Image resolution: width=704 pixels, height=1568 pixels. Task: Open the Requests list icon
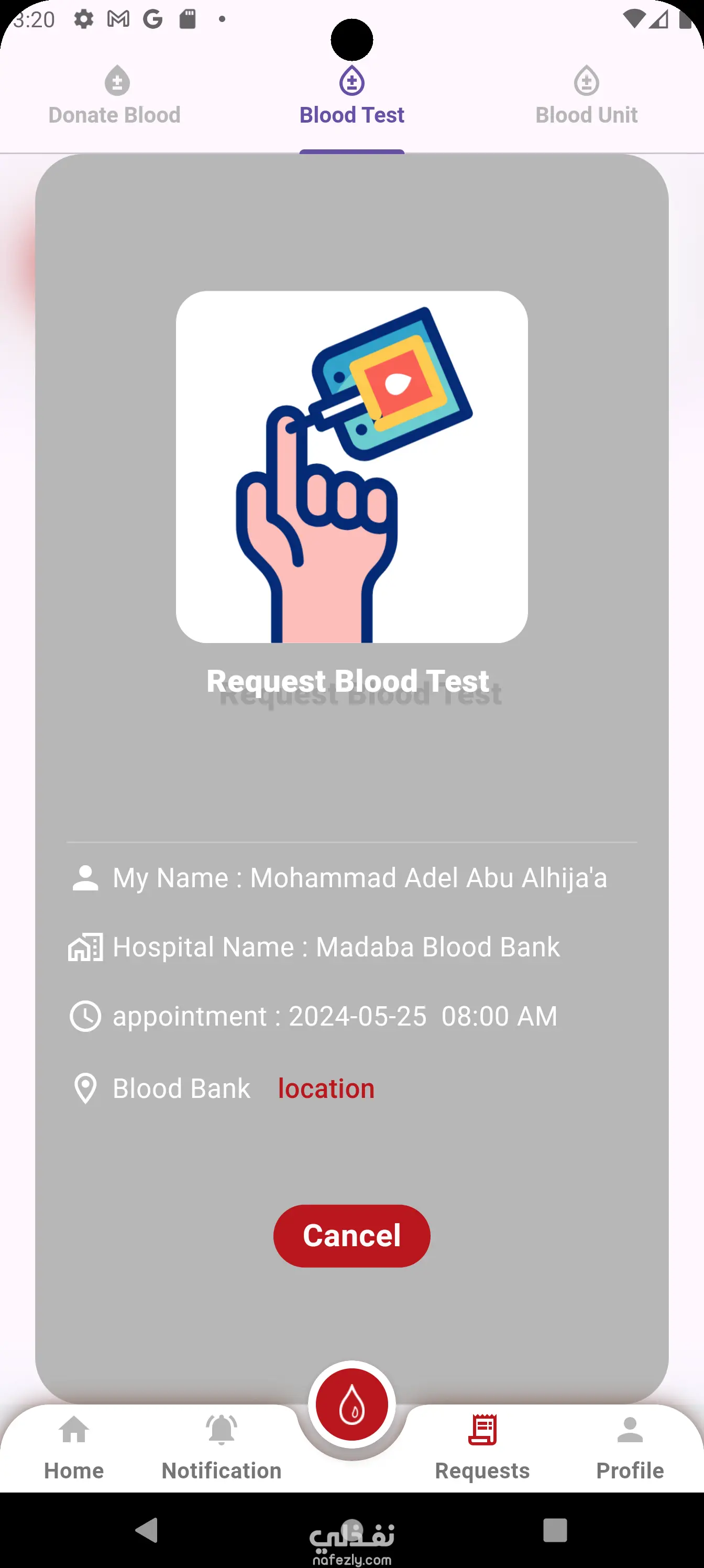click(x=482, y=1430)
